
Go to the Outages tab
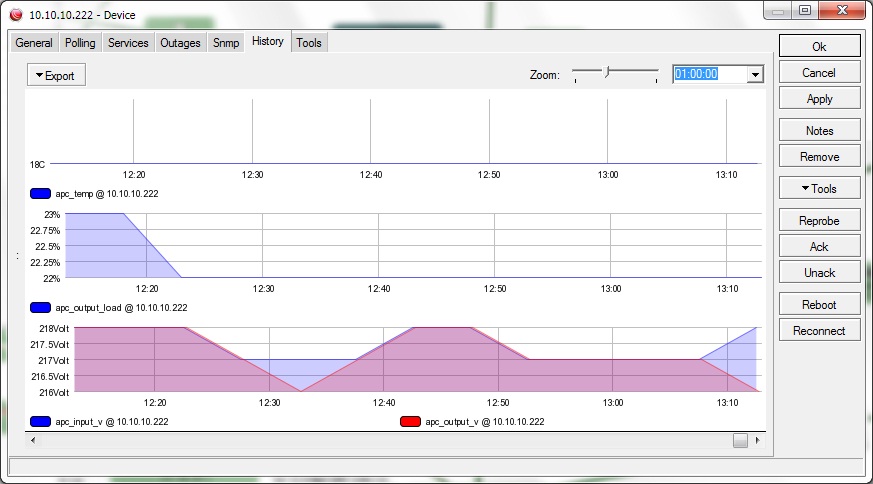180,43
